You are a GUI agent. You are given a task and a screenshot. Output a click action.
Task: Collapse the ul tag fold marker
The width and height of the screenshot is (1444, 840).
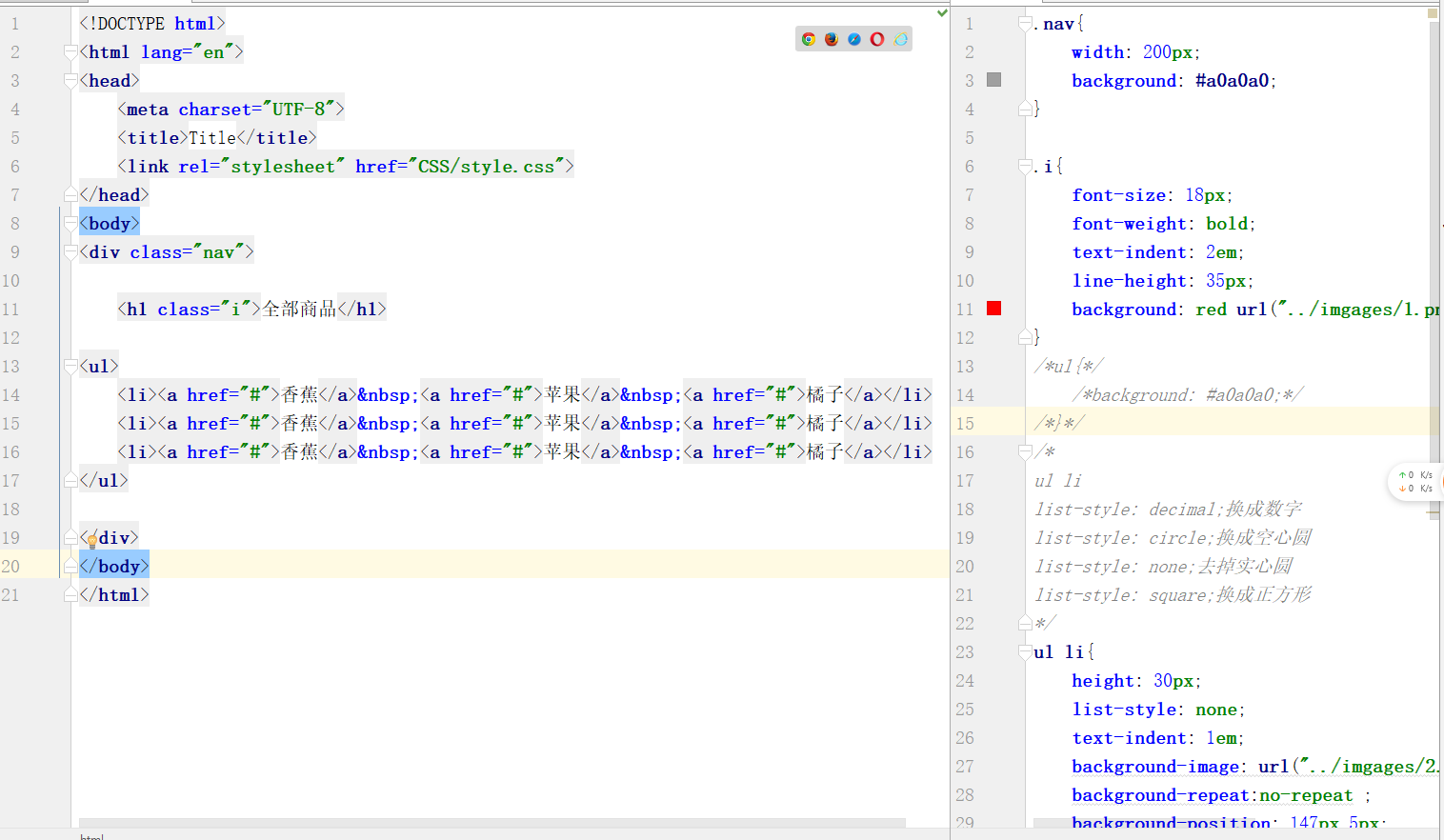point(70,366)
